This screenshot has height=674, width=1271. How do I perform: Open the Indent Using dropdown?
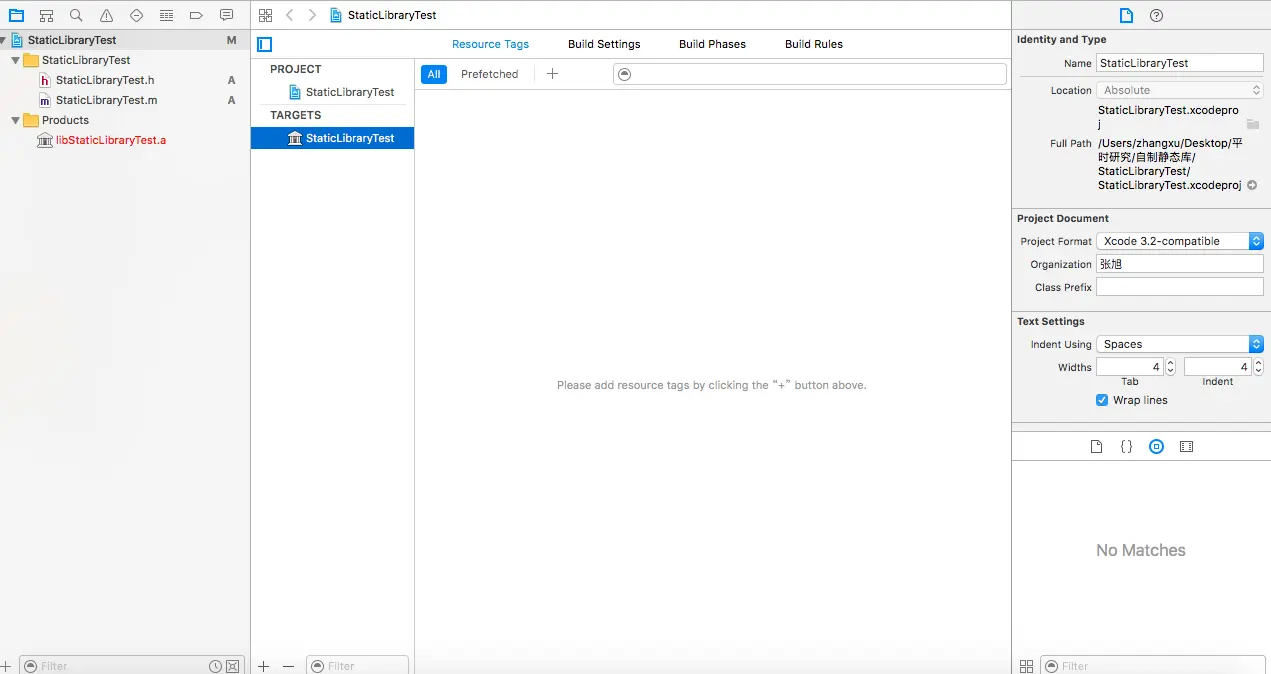[x=1180, y=344]
